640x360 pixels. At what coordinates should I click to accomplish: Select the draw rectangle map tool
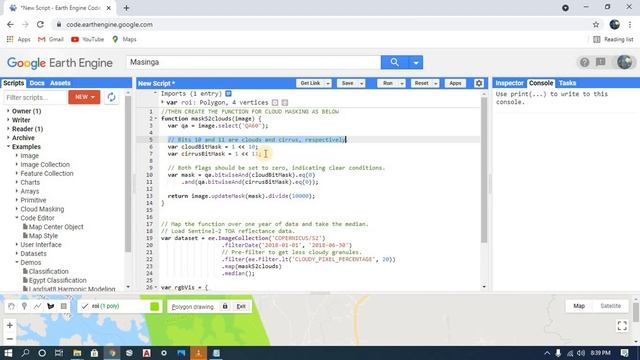tap(64, 306)
